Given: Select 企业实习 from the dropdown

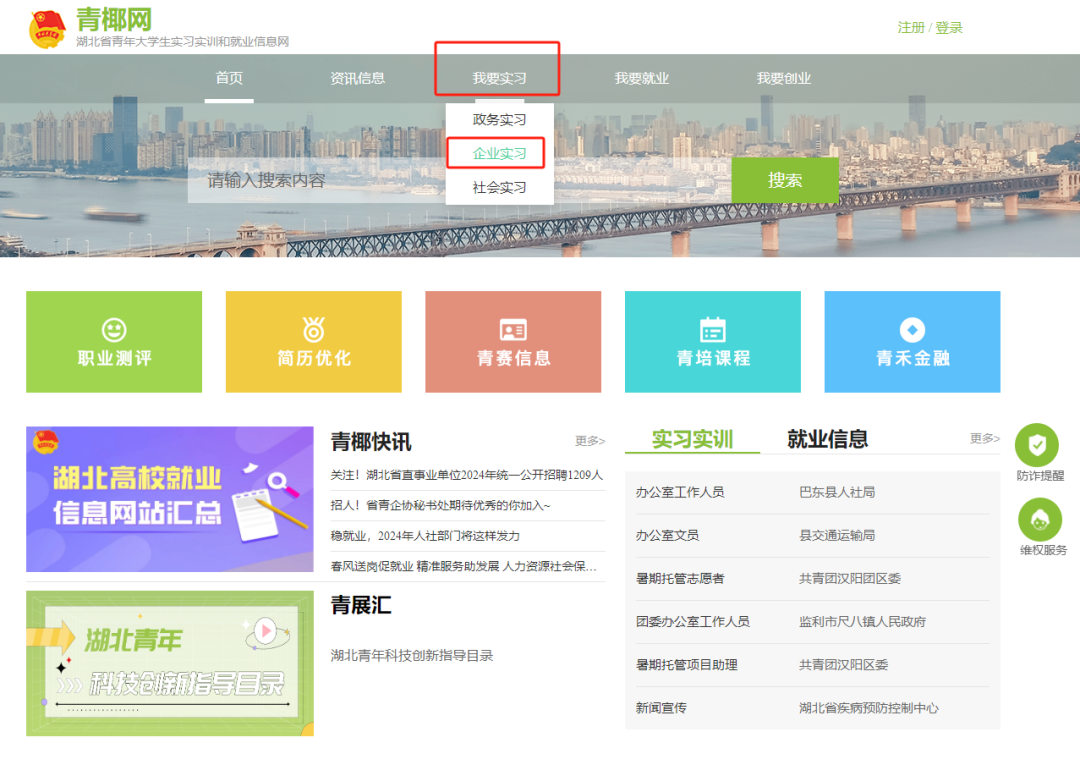Looking at the screenshot, I should [499, 153].
